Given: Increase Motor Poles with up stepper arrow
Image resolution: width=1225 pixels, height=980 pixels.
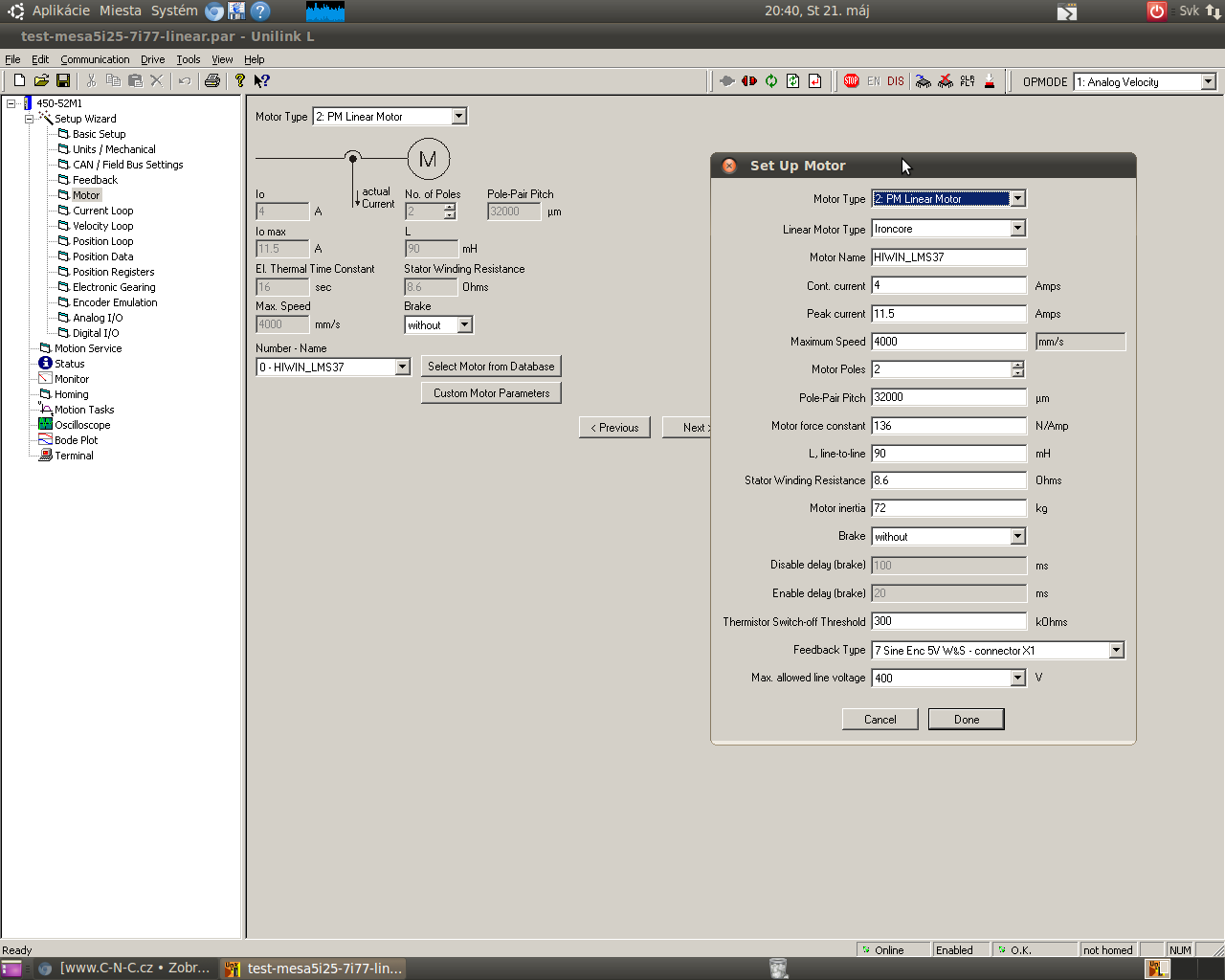Looking at the screenshot, I should (x=1017, y=365).
